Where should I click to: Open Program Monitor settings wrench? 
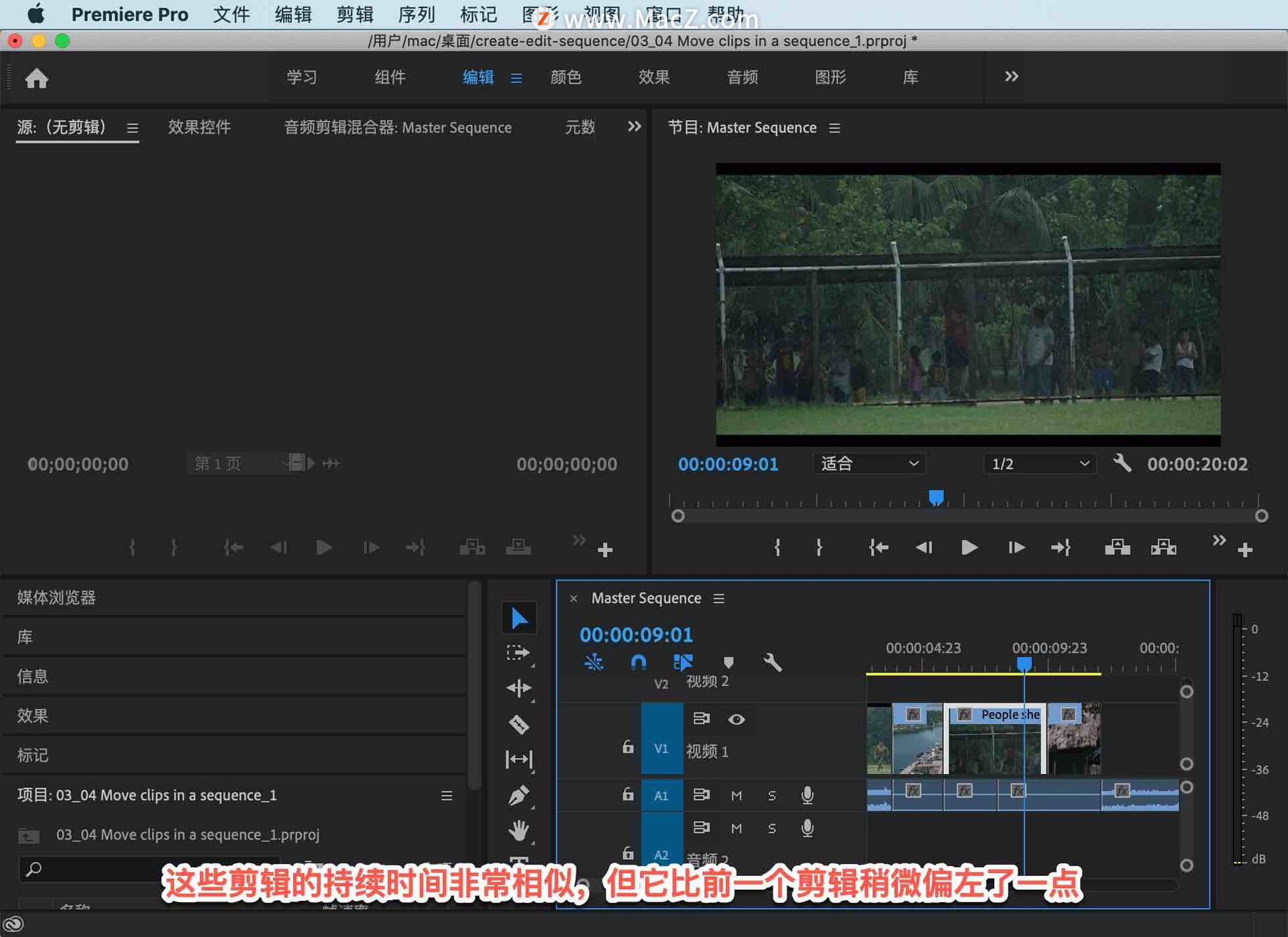coord(1122,463)
